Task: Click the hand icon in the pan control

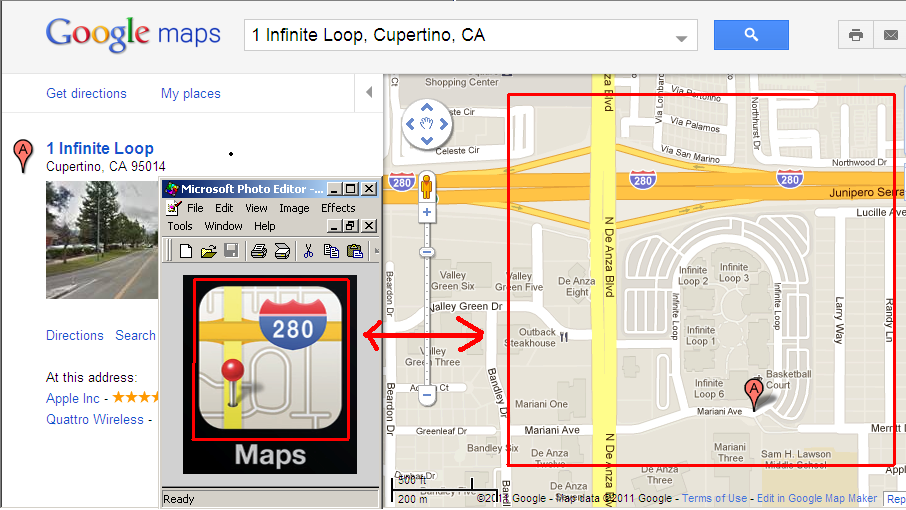Action: point(426,124)
